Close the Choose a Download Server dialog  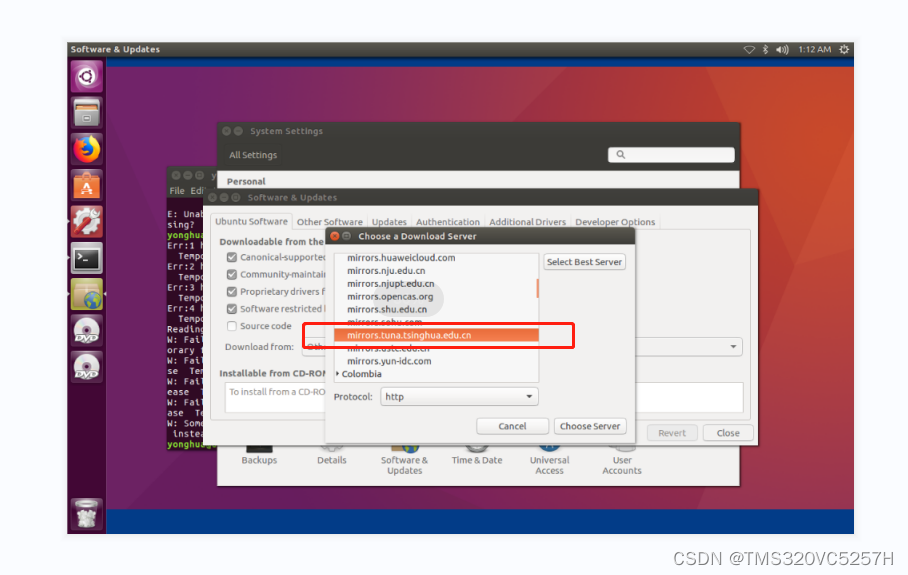(335, 236)
